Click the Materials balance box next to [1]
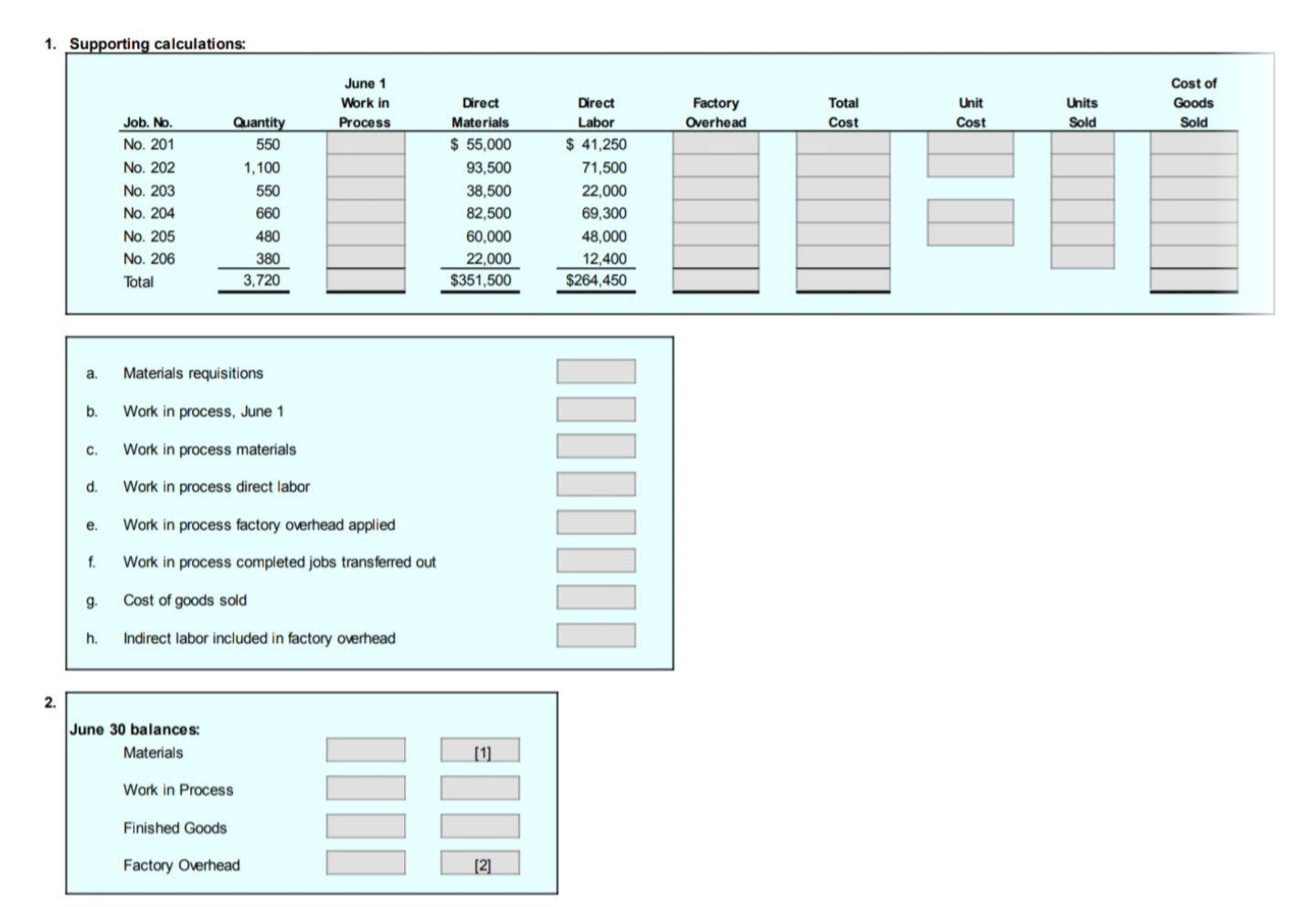1316x907 pixels. [366, 750]
